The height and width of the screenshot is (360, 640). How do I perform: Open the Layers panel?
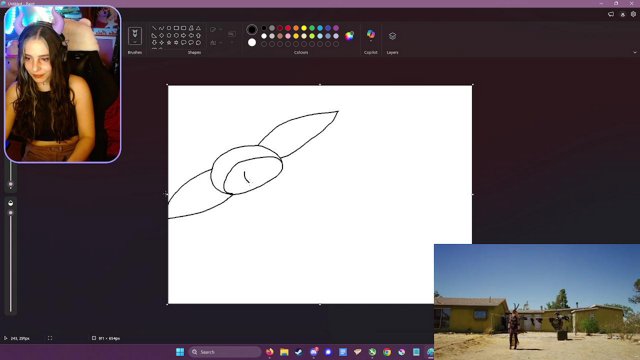392,36
